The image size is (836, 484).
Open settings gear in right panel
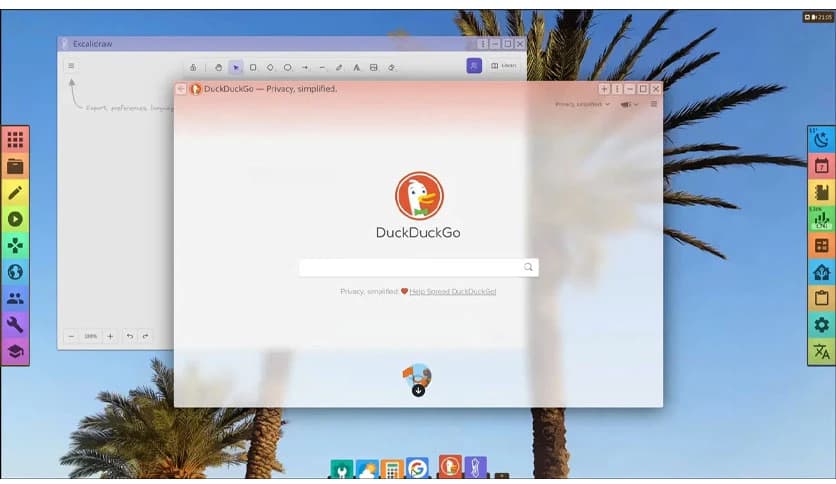(822, 325)
